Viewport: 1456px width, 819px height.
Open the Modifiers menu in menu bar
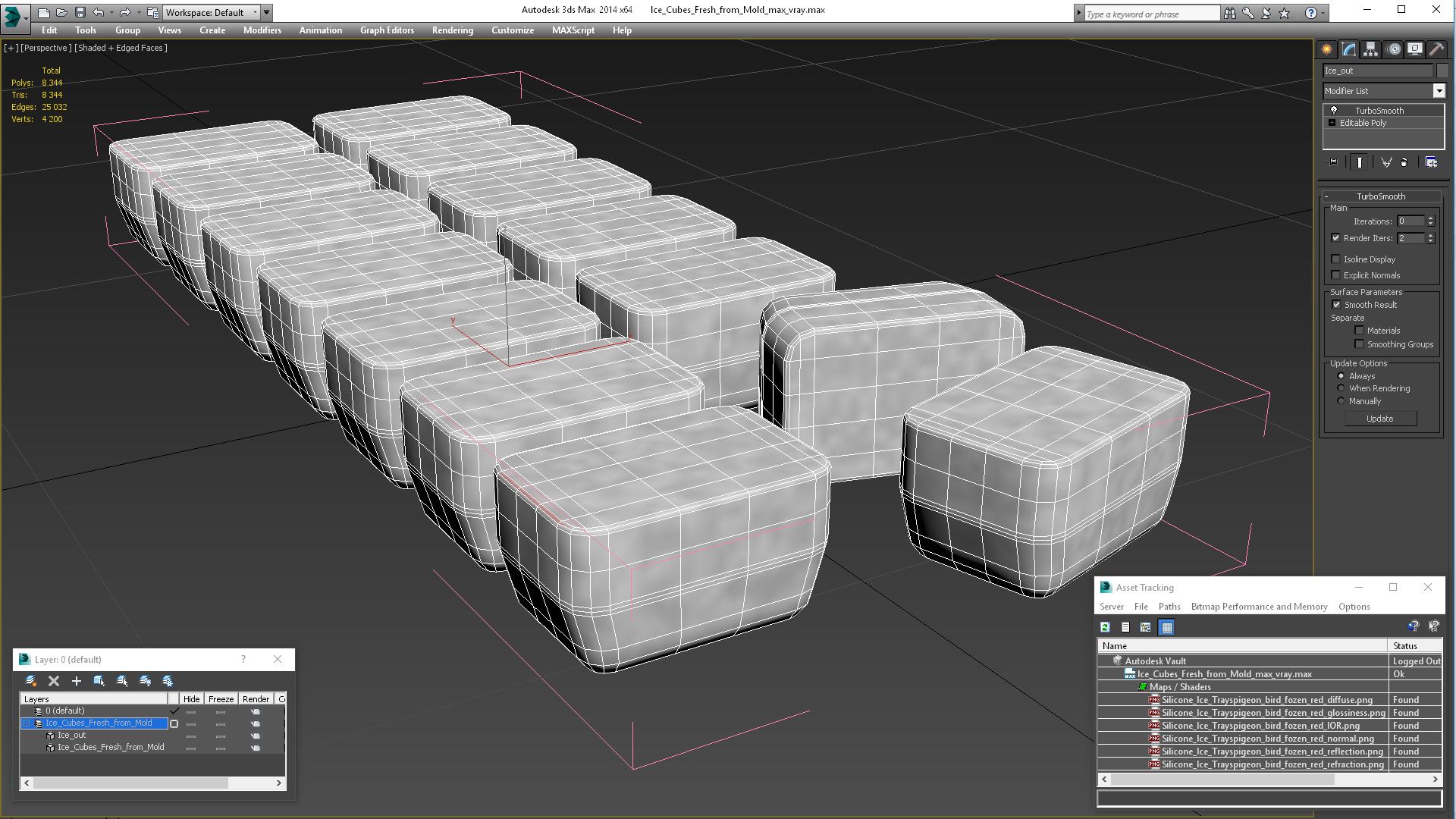click(261, 30)
